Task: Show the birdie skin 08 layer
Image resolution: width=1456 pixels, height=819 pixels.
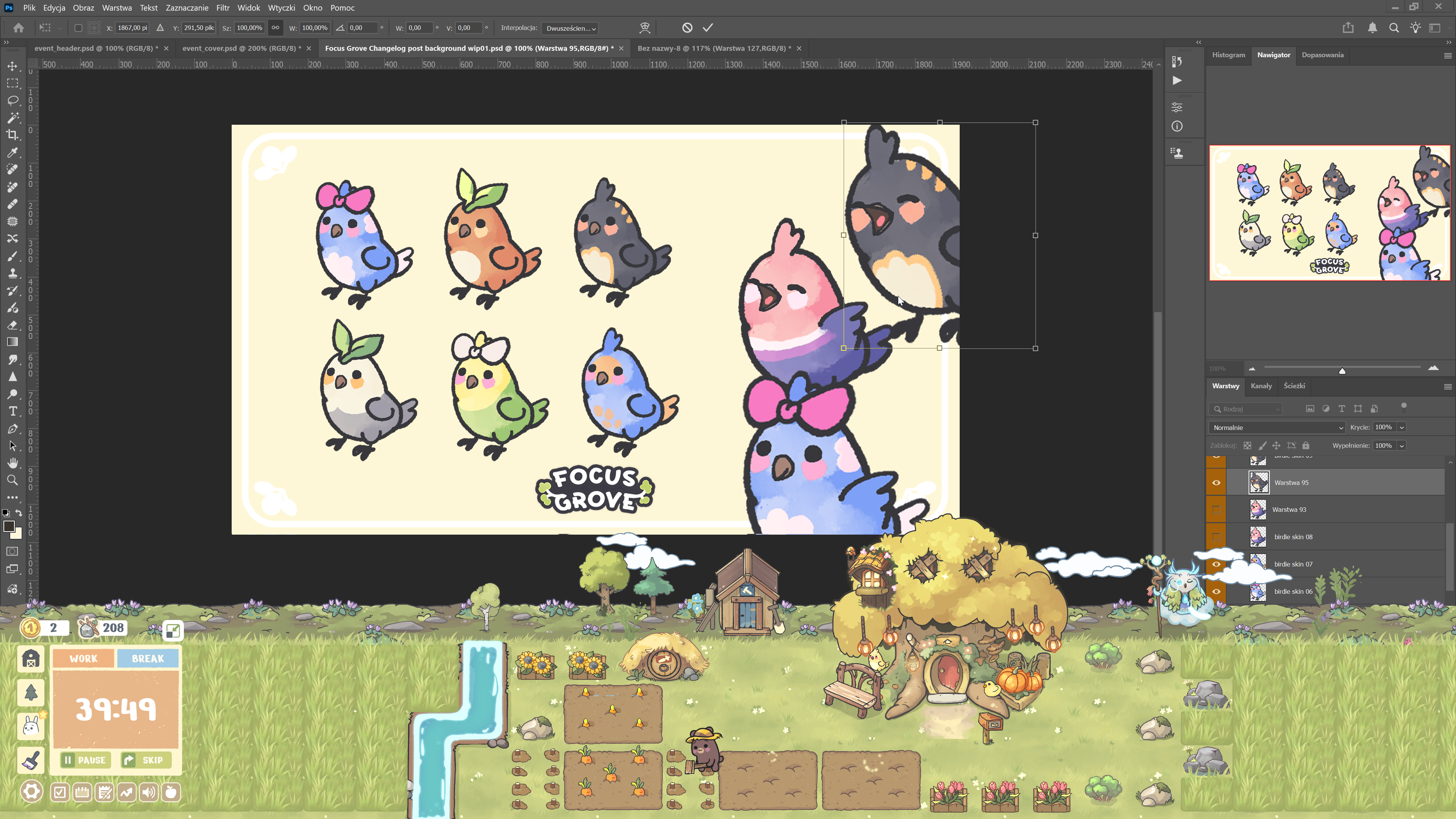Action: point(1216,537)
